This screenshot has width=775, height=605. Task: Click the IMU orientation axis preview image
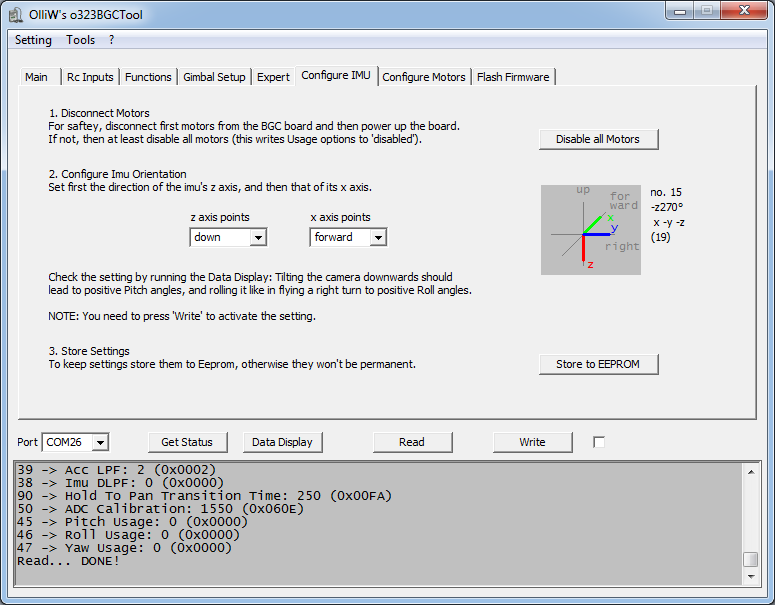click(590, 229)
